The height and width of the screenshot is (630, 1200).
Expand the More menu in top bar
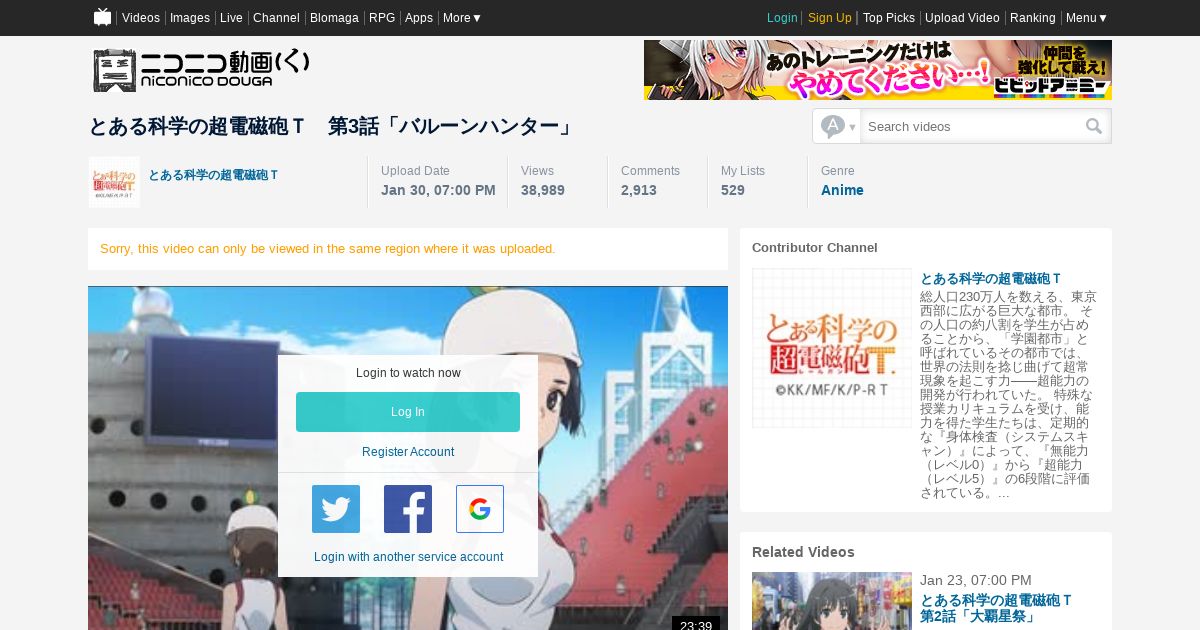[x=462, y=18]
